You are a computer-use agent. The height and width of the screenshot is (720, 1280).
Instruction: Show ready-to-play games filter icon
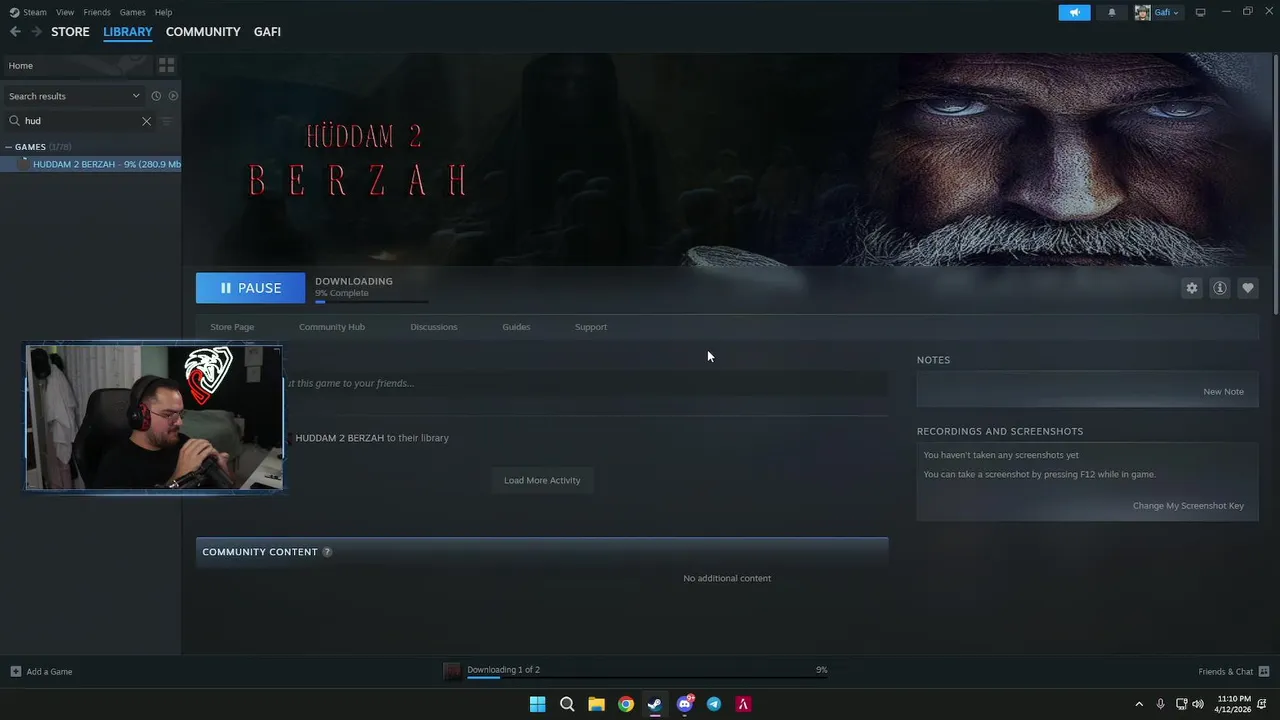(x=173, y=96)
